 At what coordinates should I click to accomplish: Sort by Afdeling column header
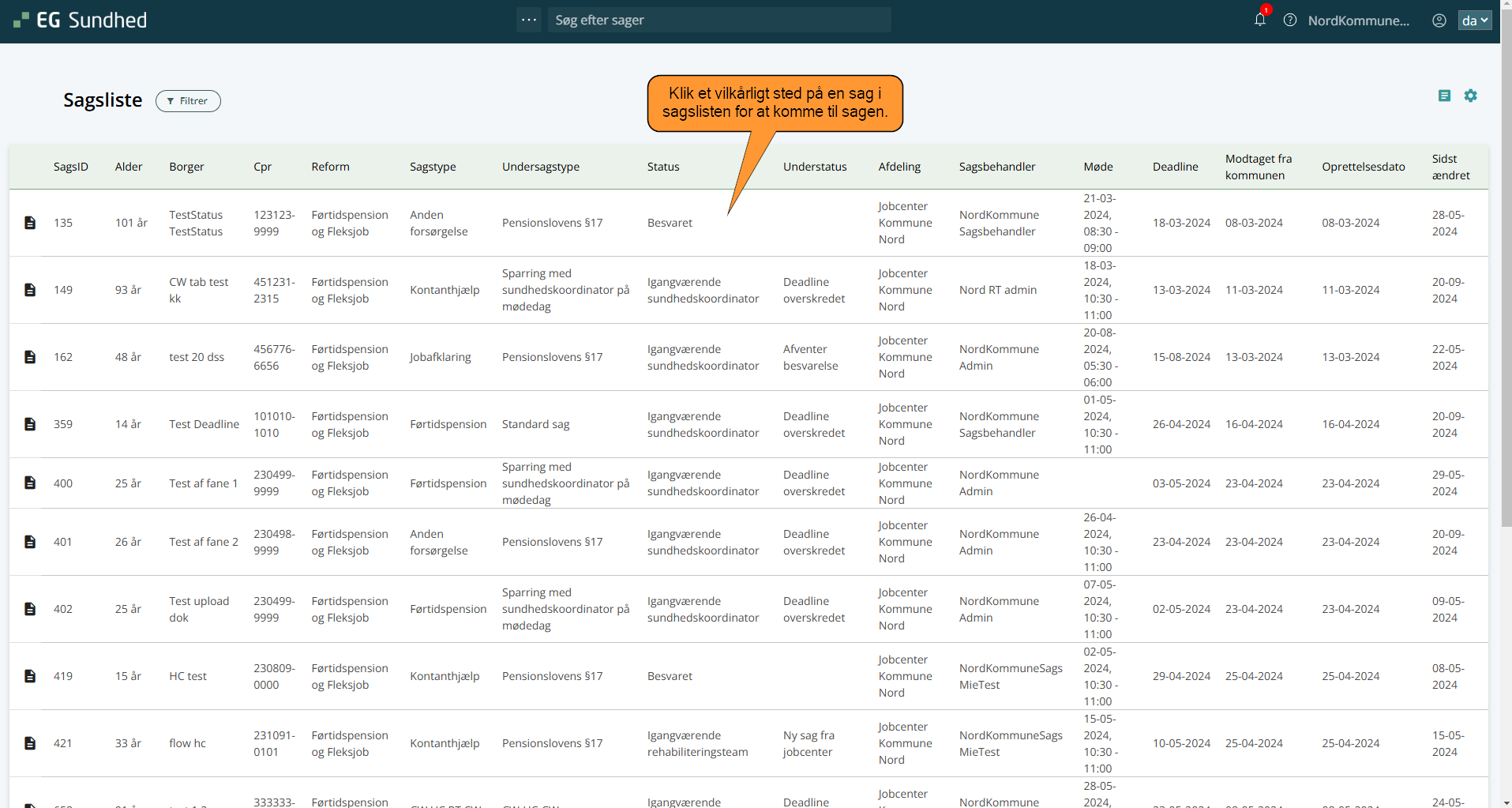tap(899, 167)
